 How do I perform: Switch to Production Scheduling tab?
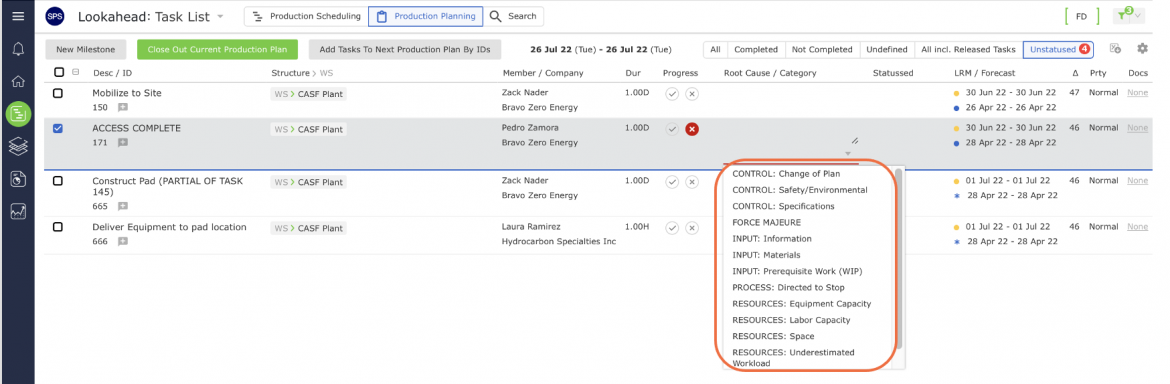[x=307, y=16]
